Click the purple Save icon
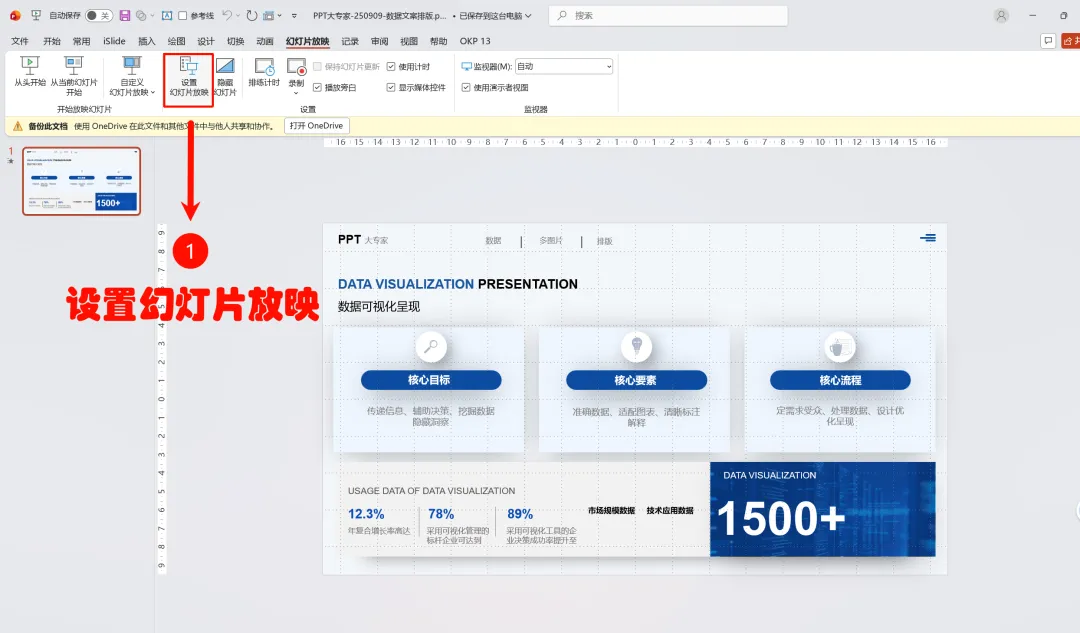This screenshot has height=633, width=1080. 125,15
